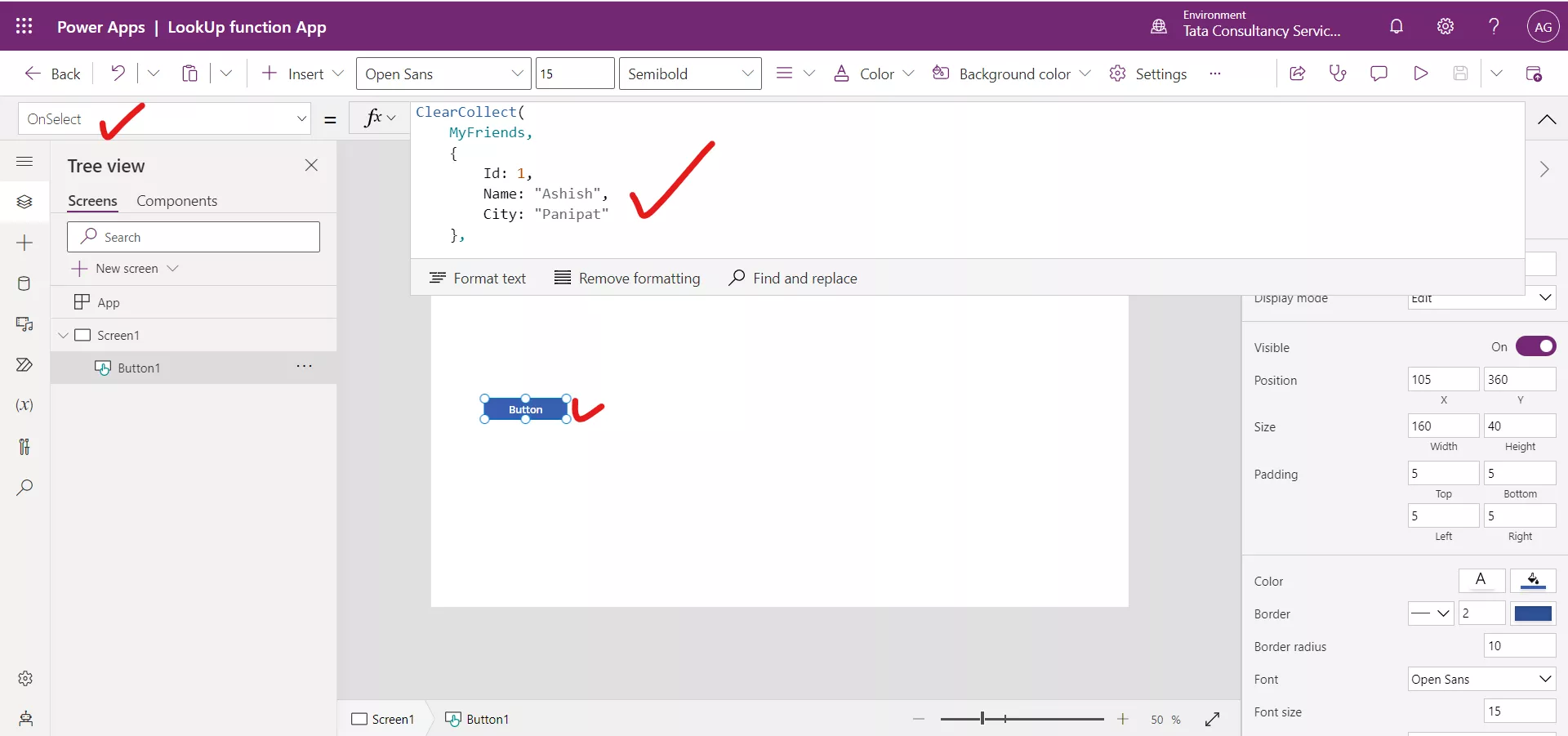The height and width of the screenshot is (736, 1568).
Task: Launch the app checker stethoscope icon
Action: point(1338,74)
